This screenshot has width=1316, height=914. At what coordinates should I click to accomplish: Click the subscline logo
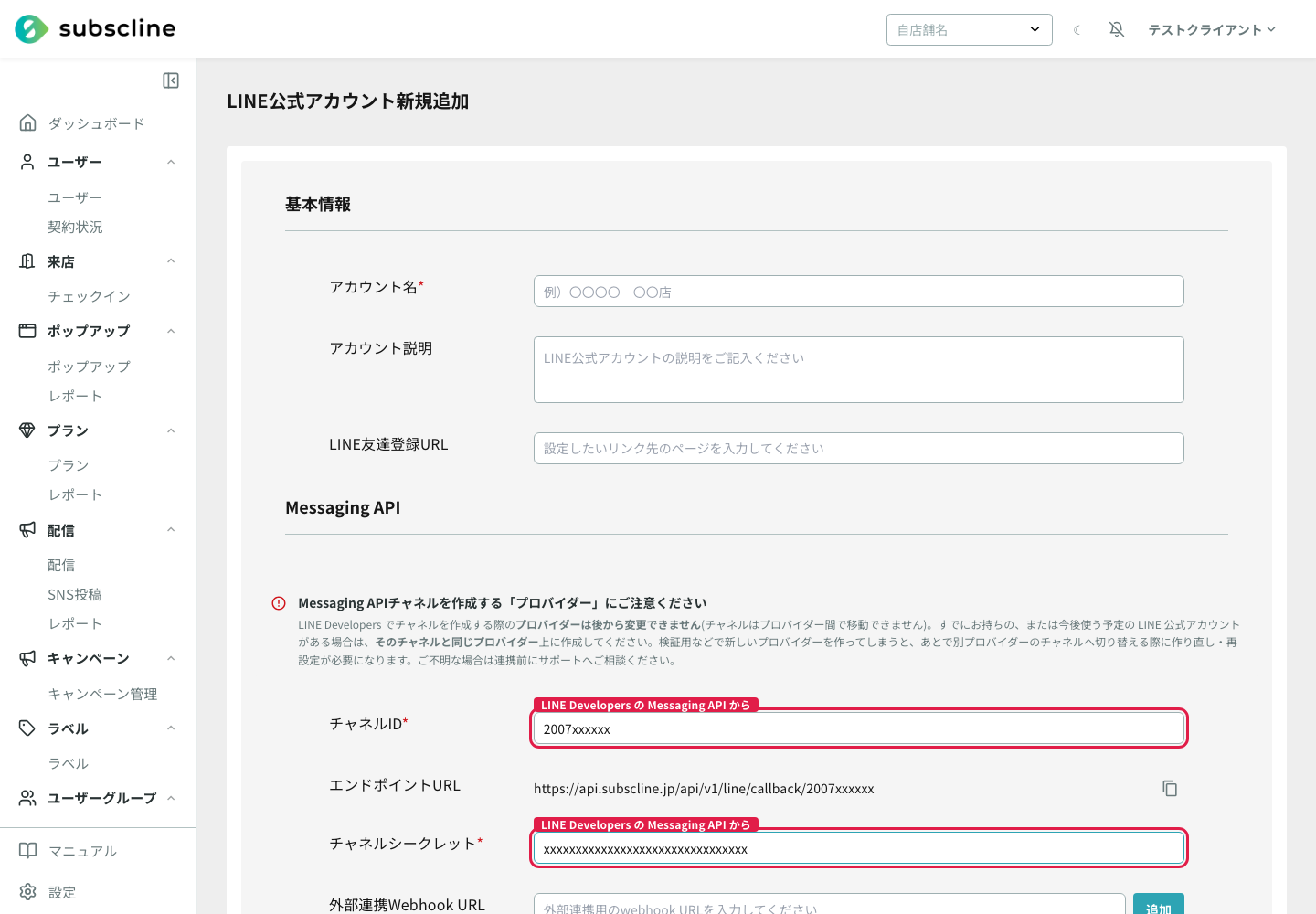click(95, 29)
